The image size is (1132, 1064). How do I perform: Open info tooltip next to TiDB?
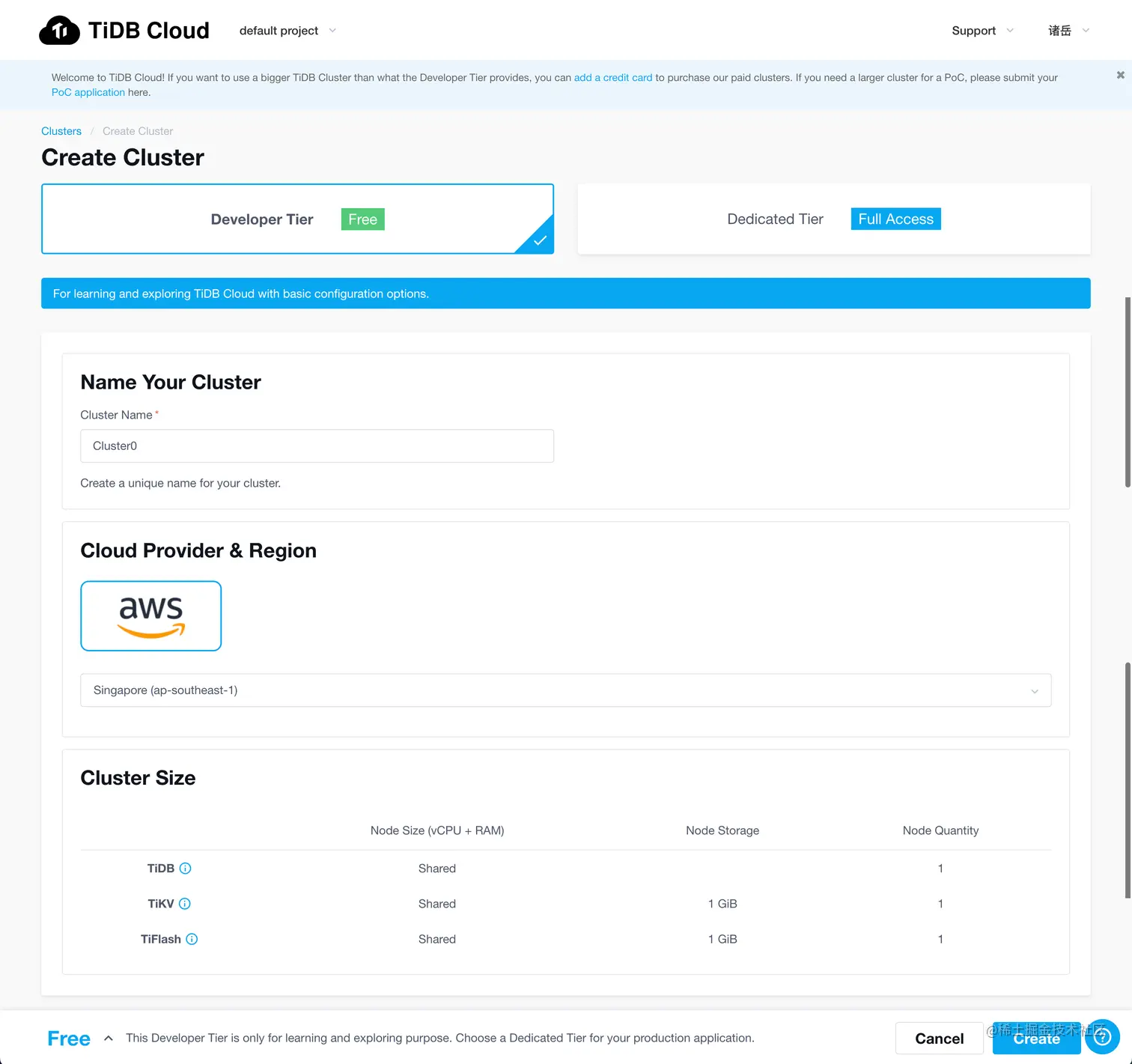click(x=186, y=869)
